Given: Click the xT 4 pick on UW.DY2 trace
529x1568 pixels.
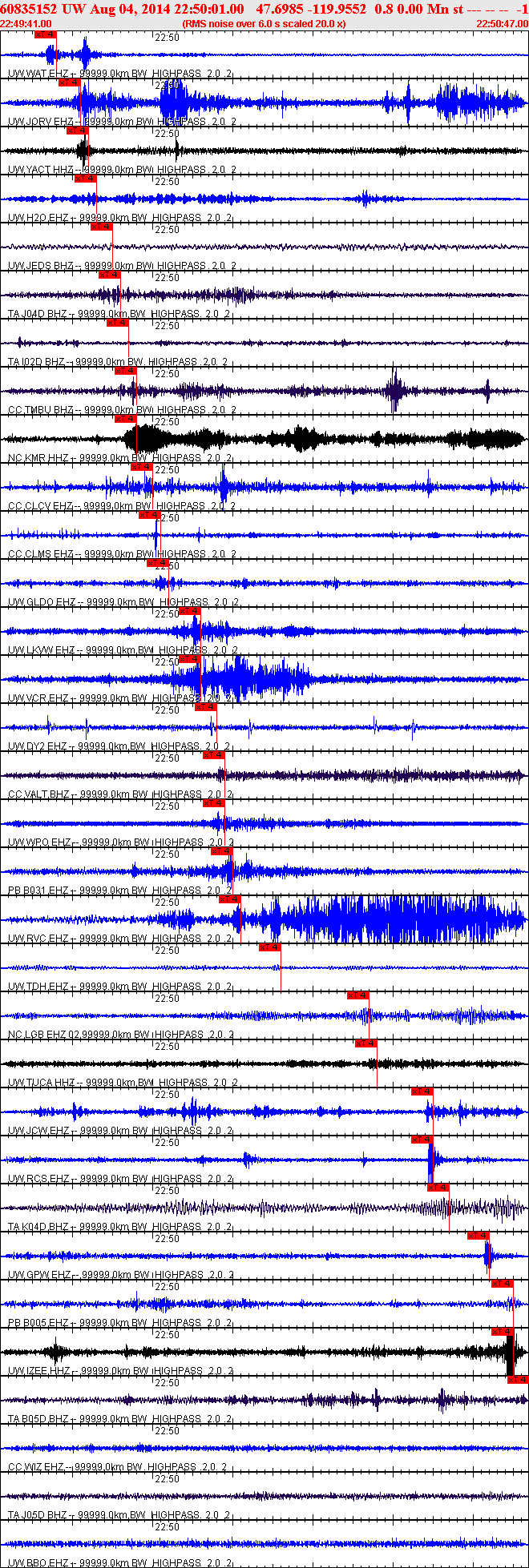Looking at the screenshot, I should [206, 707].
